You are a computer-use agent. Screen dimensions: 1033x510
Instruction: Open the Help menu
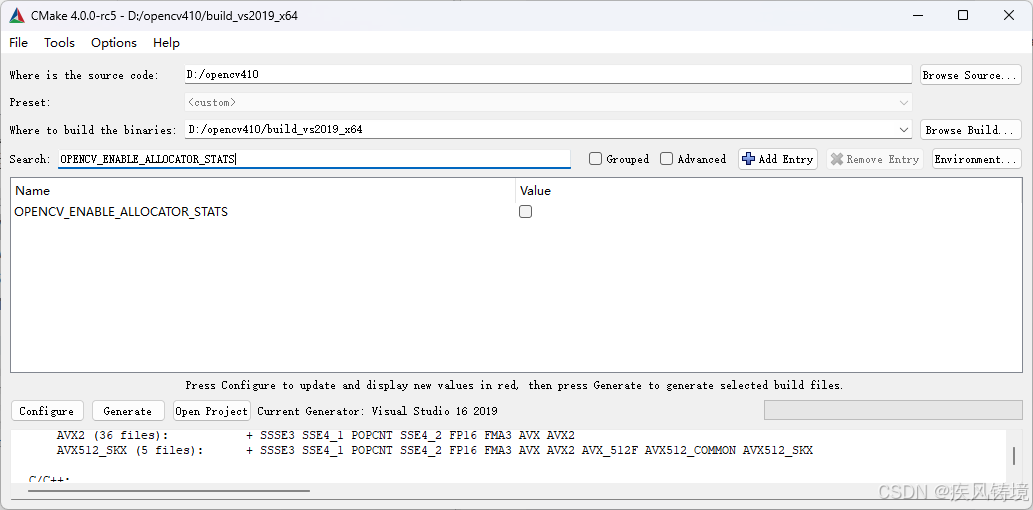click(x=166, y=43)
